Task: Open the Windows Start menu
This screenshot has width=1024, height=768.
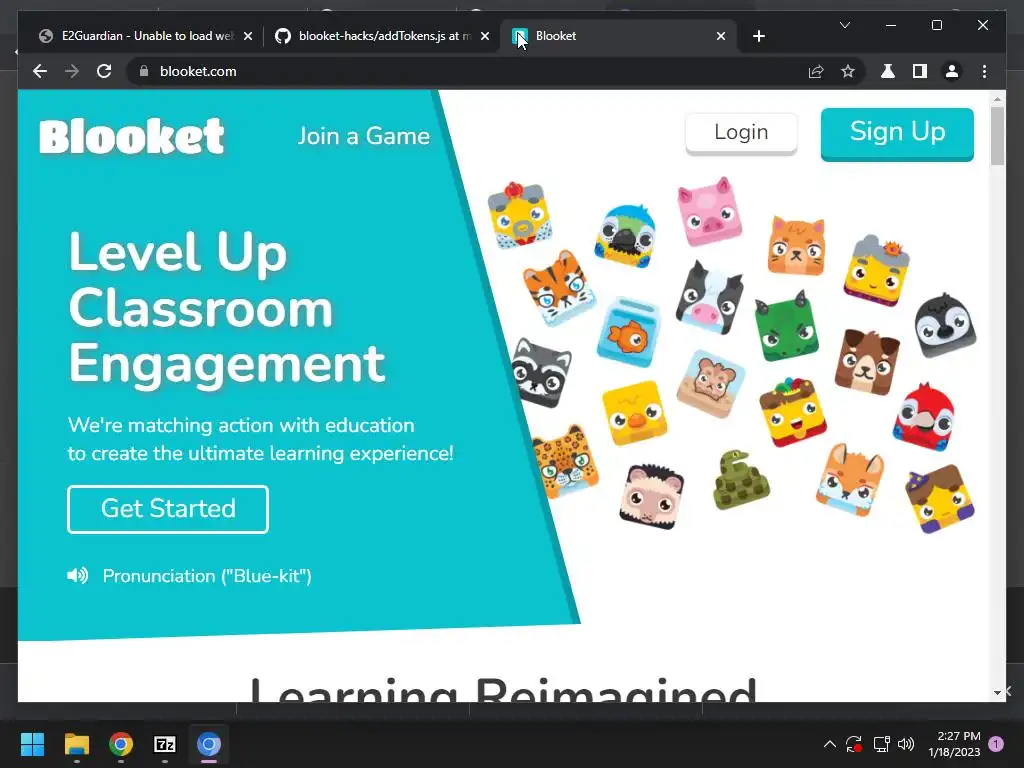Action: tap(32, 744)
